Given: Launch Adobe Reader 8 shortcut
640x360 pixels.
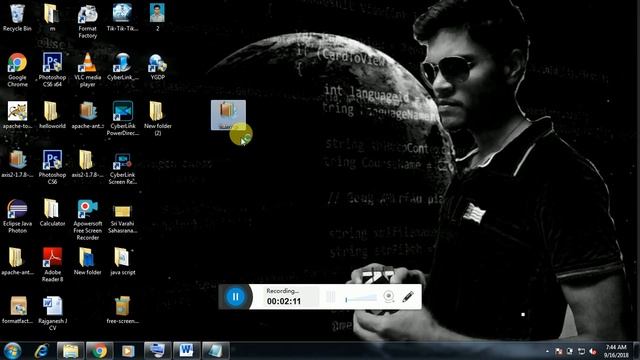Looking at the screenshot, I should (52, 264).
